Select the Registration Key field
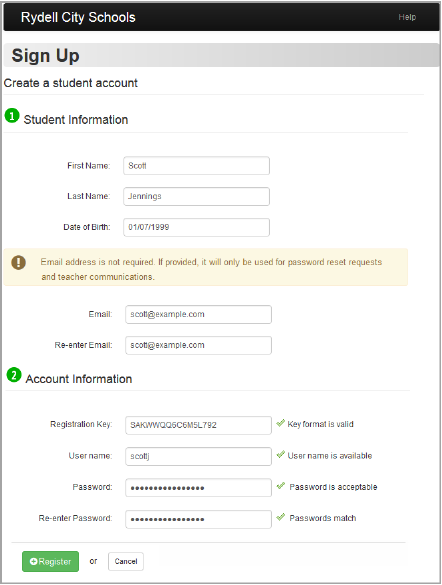Image resolution: width=442 pixels, height=585 pixels. click(198, 425)
